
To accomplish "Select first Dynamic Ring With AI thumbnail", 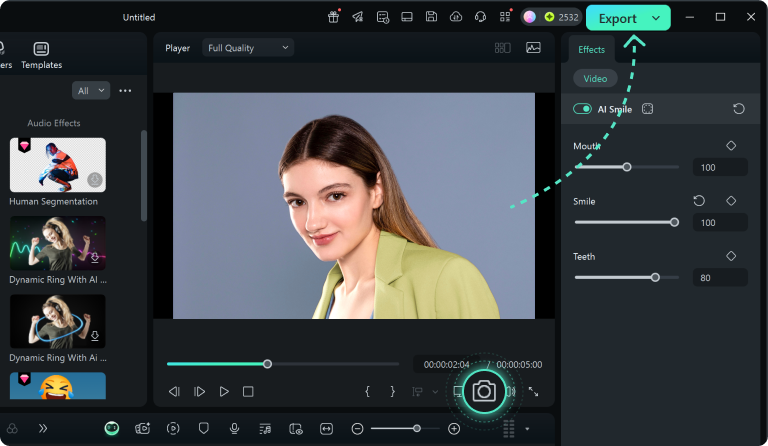I will click(58, 243).
